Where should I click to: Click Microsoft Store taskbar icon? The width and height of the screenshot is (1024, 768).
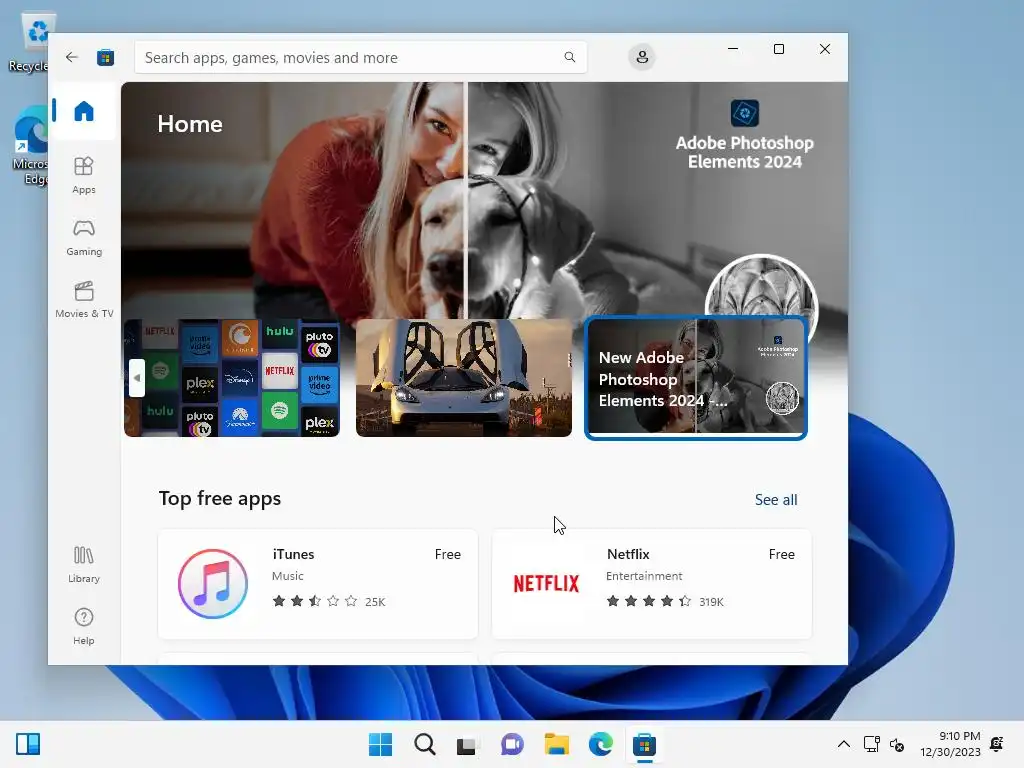(644, 744)
